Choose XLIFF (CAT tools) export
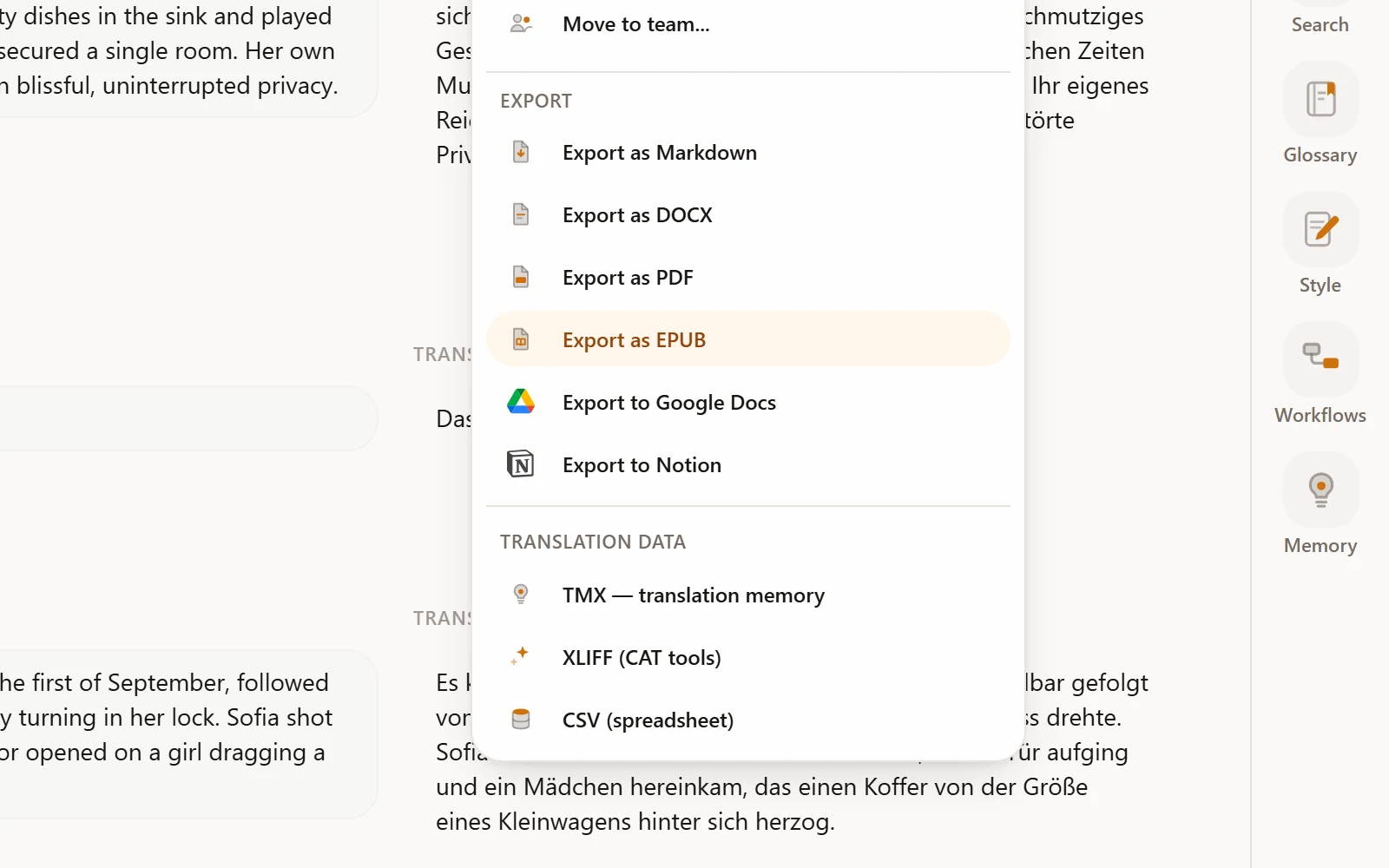The height and width of the screenshot is (868, 1389). pyautogui.click(x=748, y=657)
